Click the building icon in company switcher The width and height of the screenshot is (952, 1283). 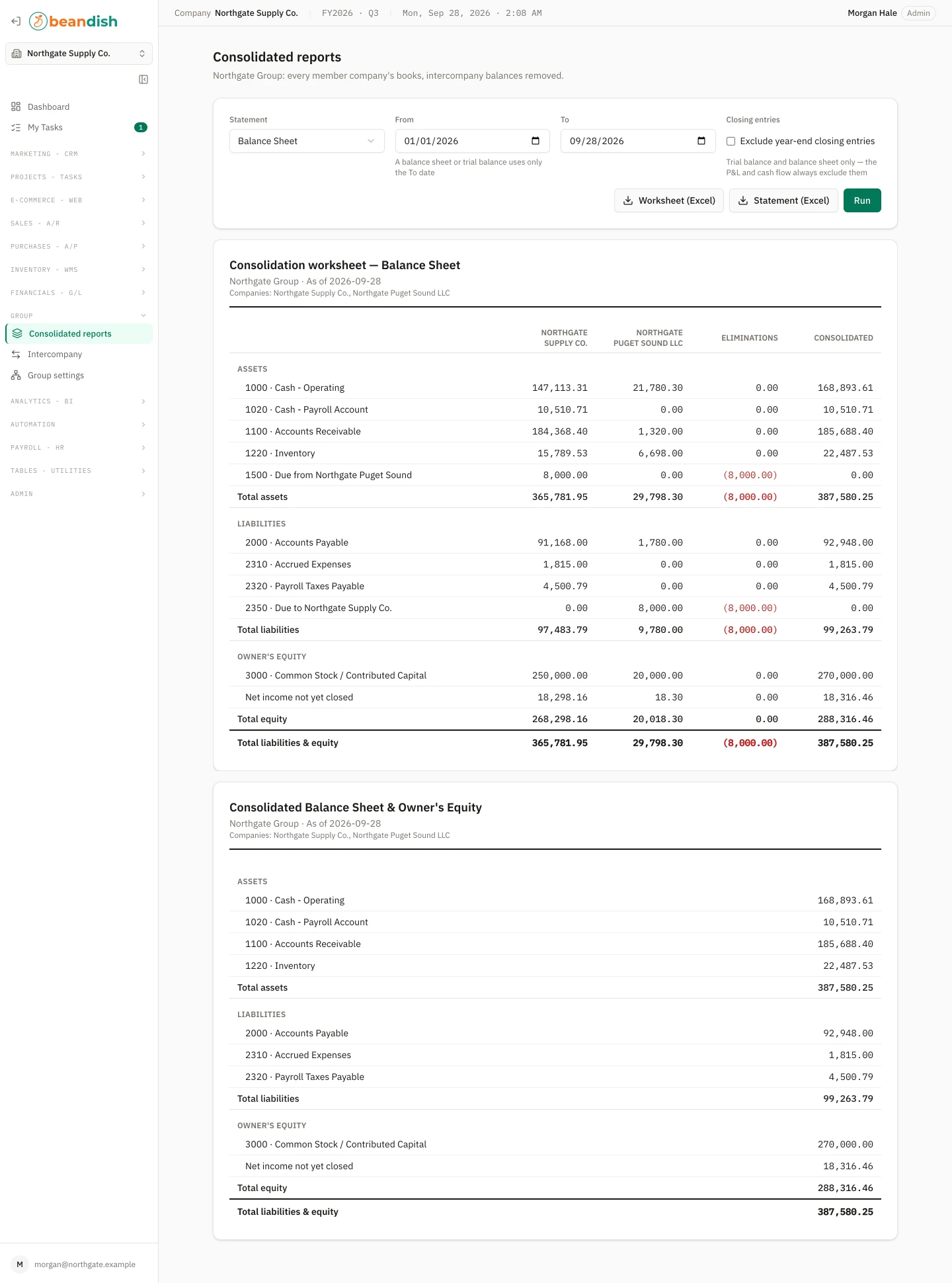point(17,54)
